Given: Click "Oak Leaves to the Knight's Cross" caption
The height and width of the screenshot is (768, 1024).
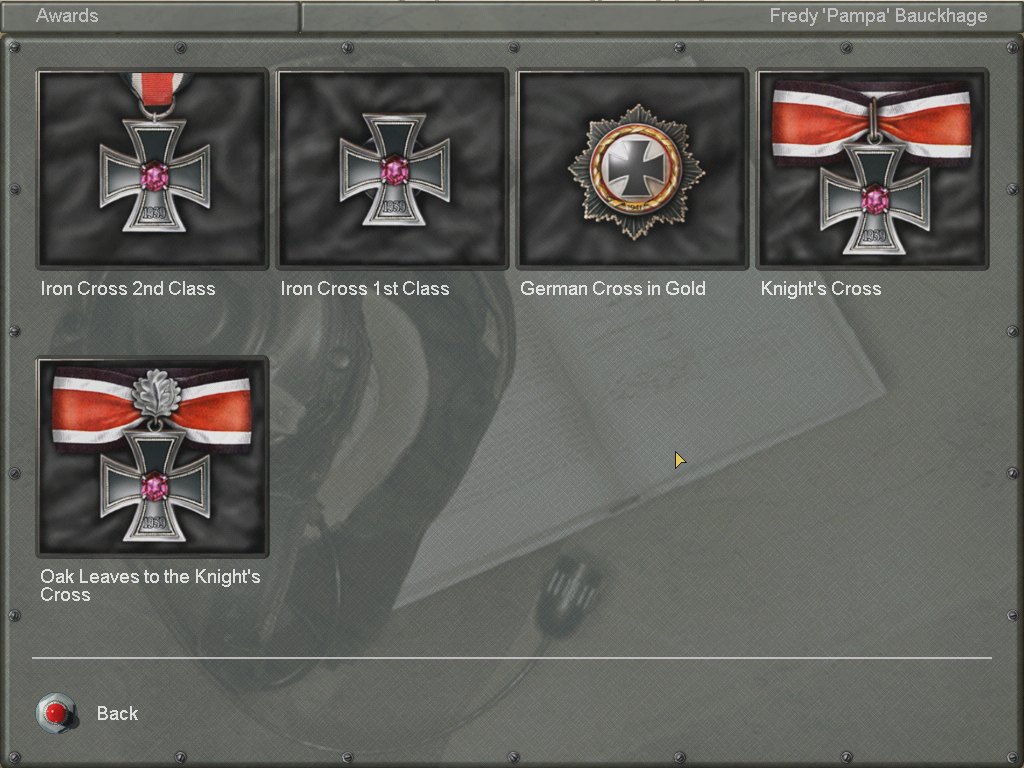Looking at the screenshot, I should click(150, 585).
